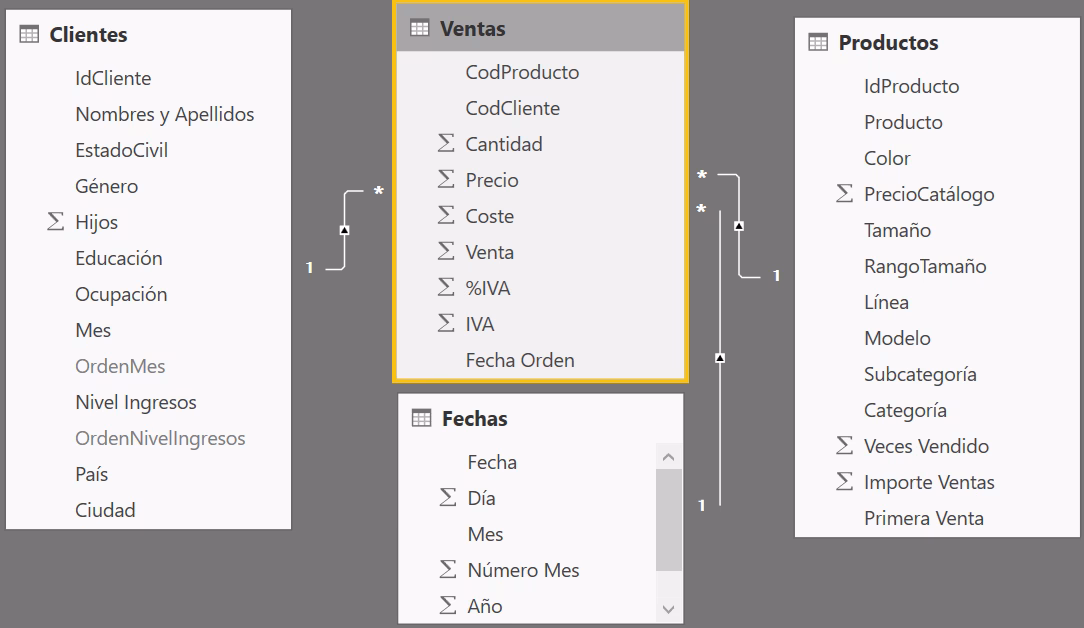Viewport: 1084px width, 628px height.
Task: Select hidden OrdenNivelIngresos field
Action: (160, 438)
